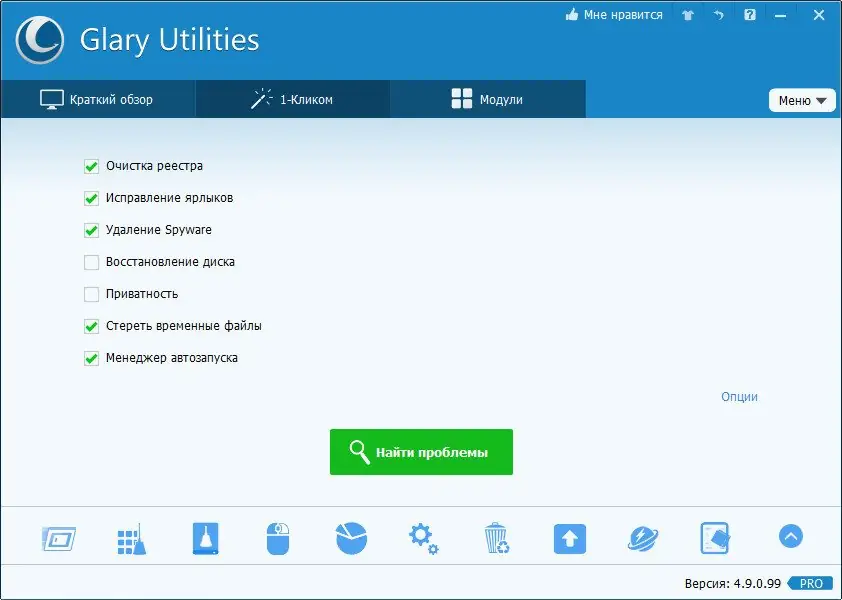The image size is (842, 600).
Task: Click the mouse device icon in bottom toolbar
Action: pos(278,537)
